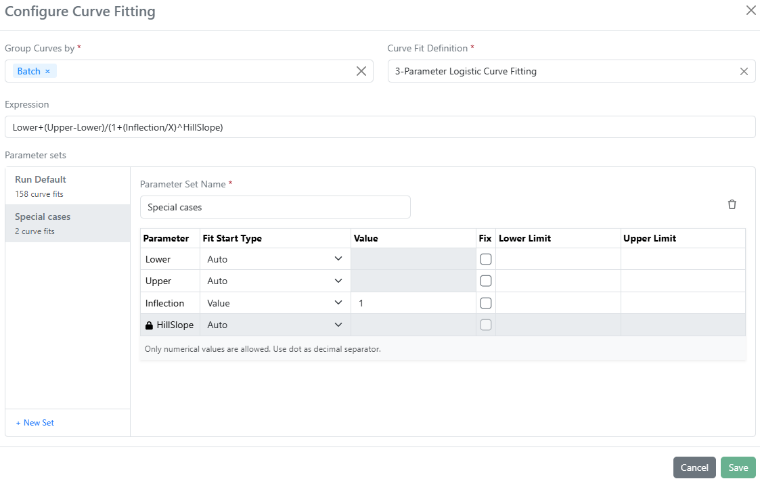Viewport: 760px width, 481px height.
Task: Click the Inflection parameter name cell
Action: tap(170, 303)
